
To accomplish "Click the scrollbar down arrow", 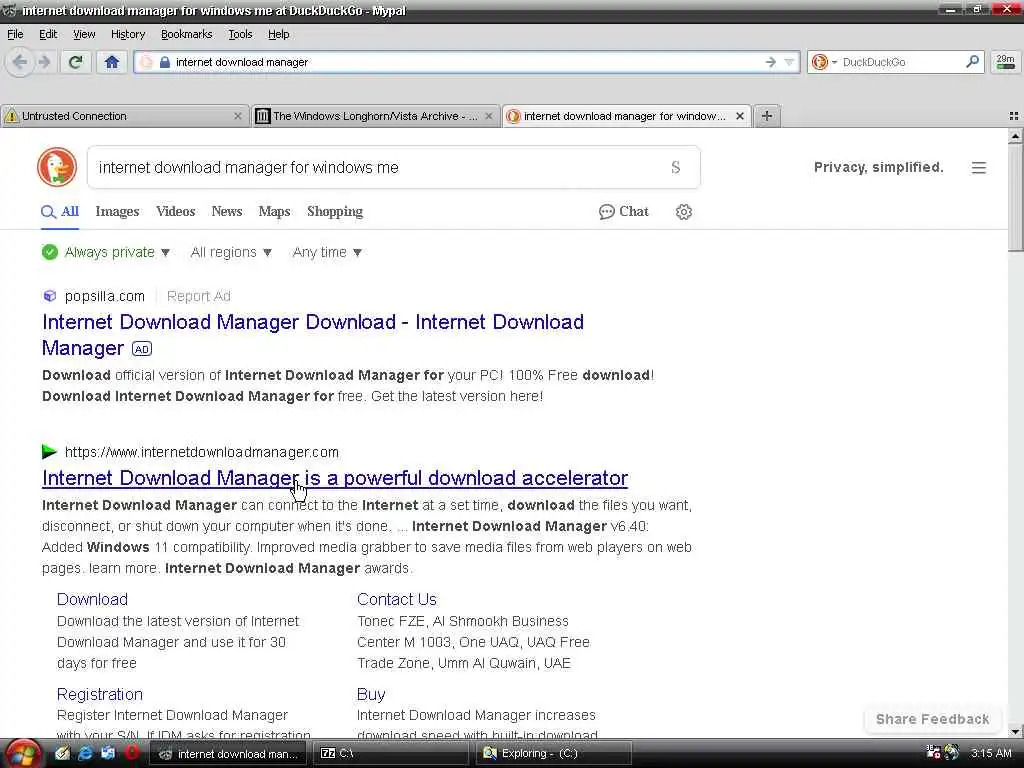I will tap(1015, 731).
